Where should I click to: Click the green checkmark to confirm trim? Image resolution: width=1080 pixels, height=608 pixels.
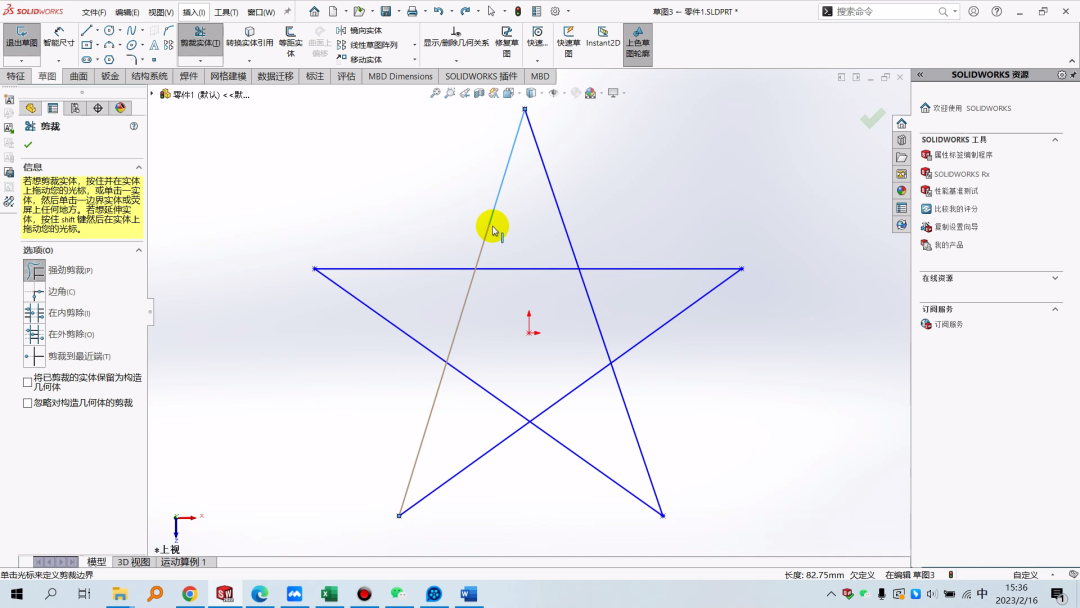pyautogui.click(x=28, y=145)
